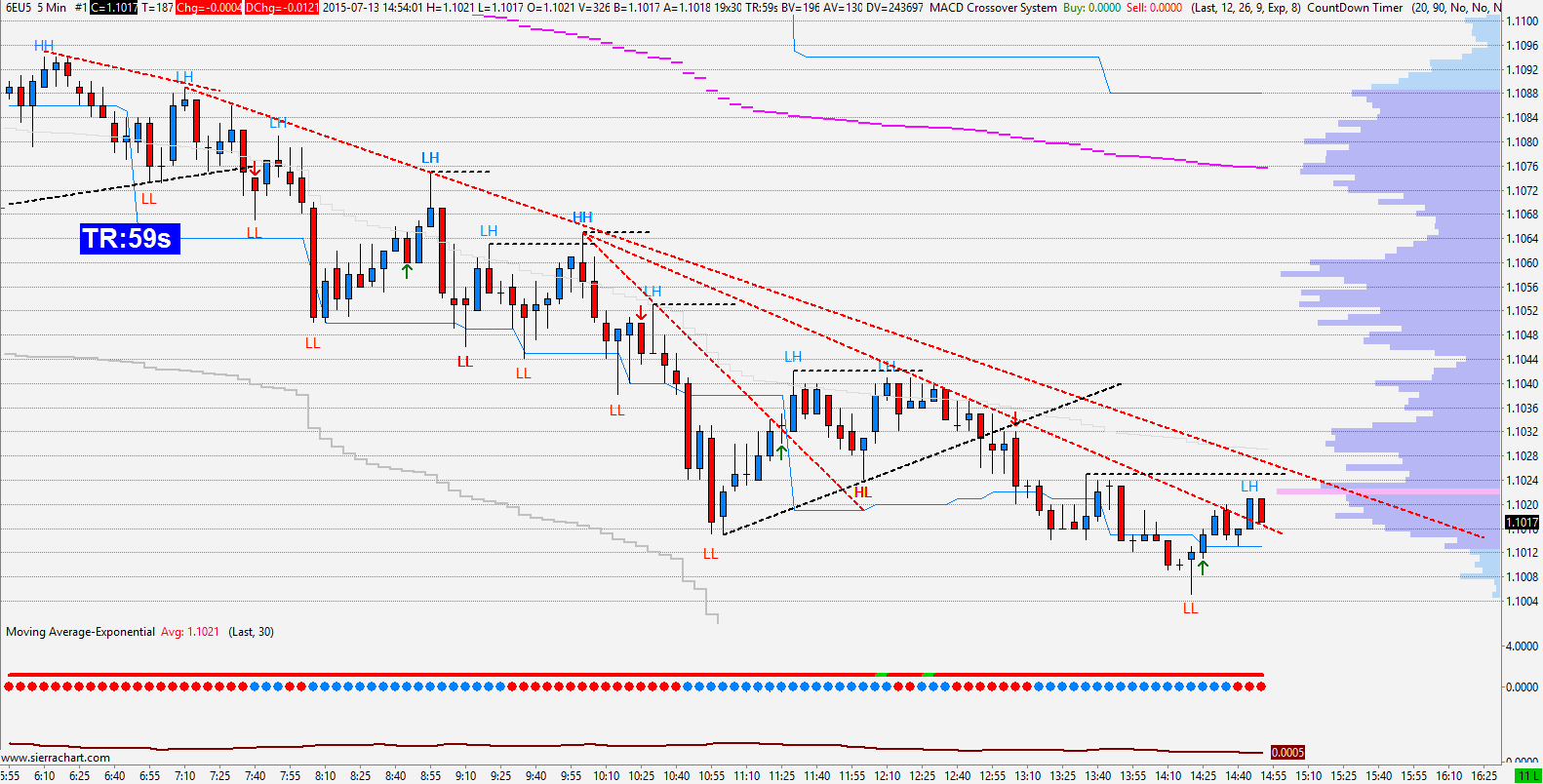Select the C=1.1017 close value in the header

[x=114, y=8]
